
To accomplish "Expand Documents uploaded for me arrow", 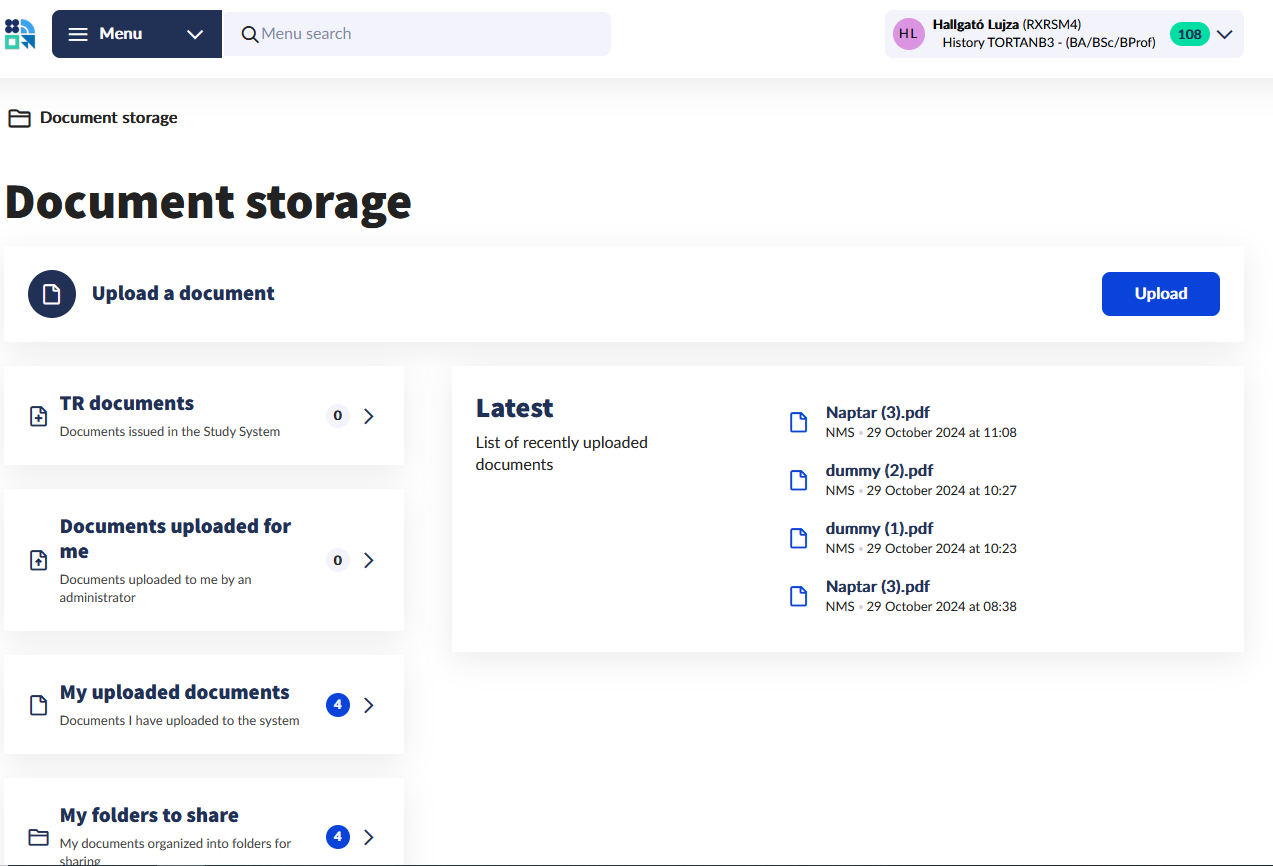I will click(x=369, y=560).
